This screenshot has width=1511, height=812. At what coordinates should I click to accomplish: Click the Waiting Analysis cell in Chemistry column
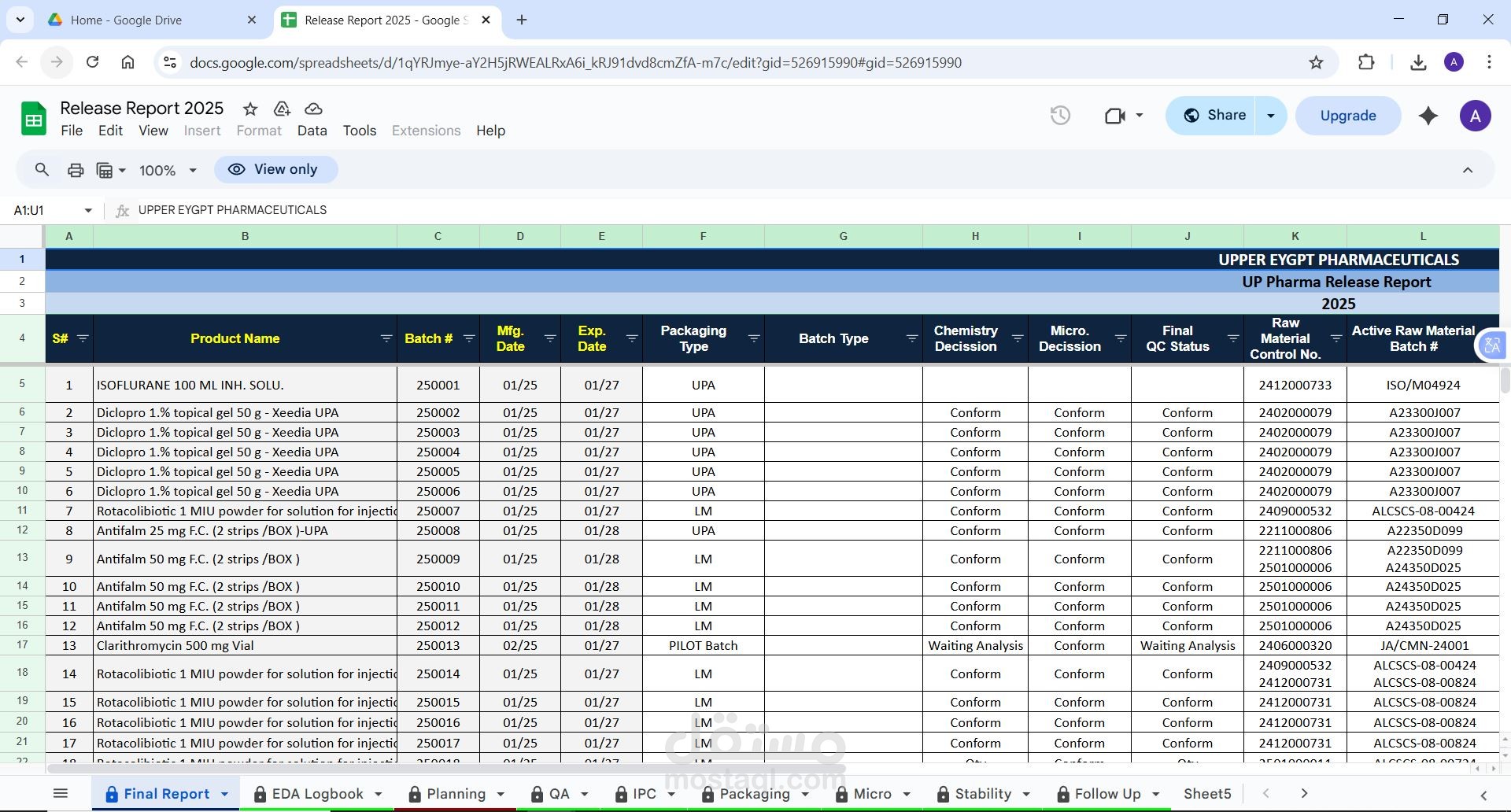coord(975,645)
